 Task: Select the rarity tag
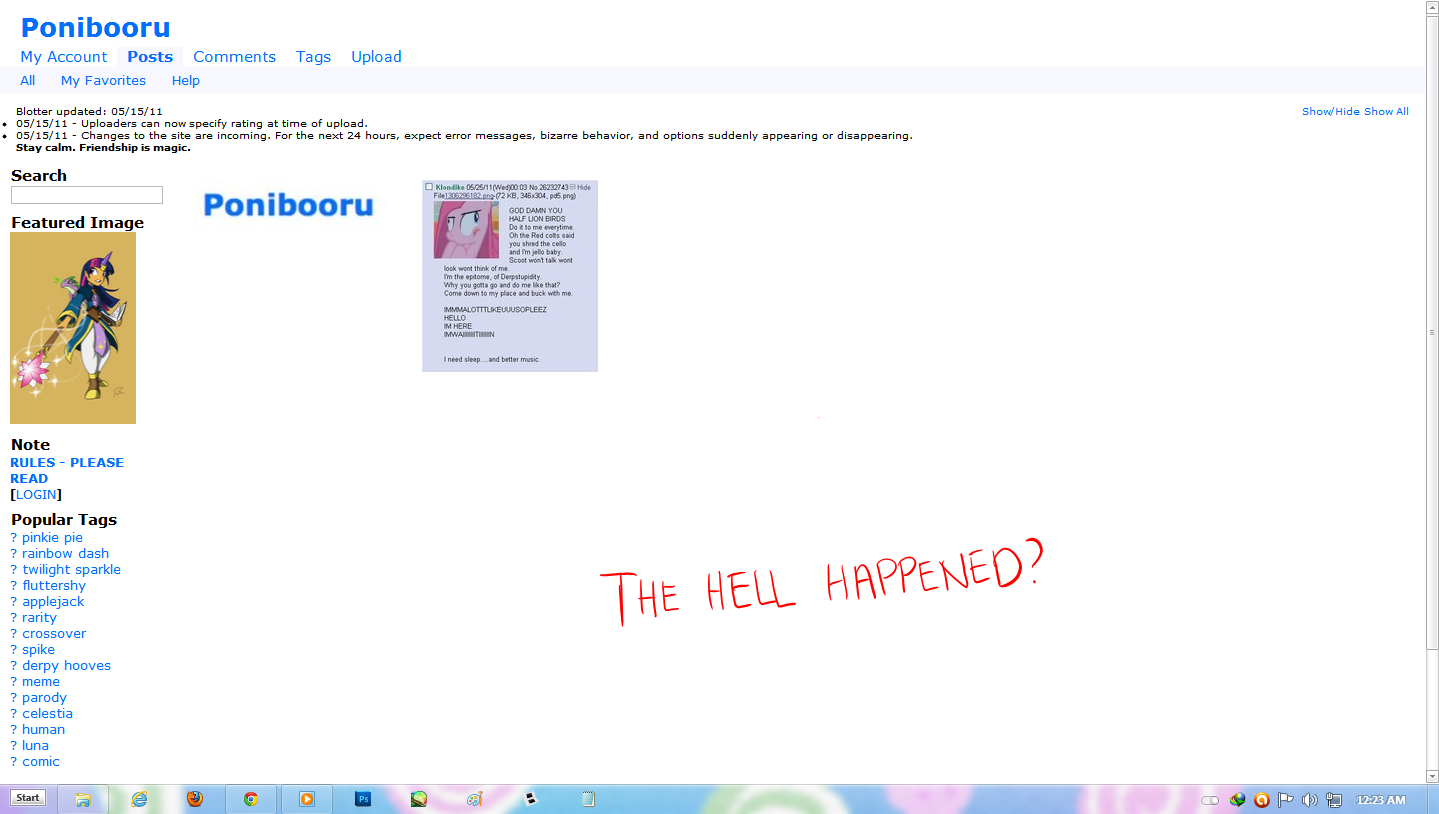pyautogui.click(x=40, y=618)
